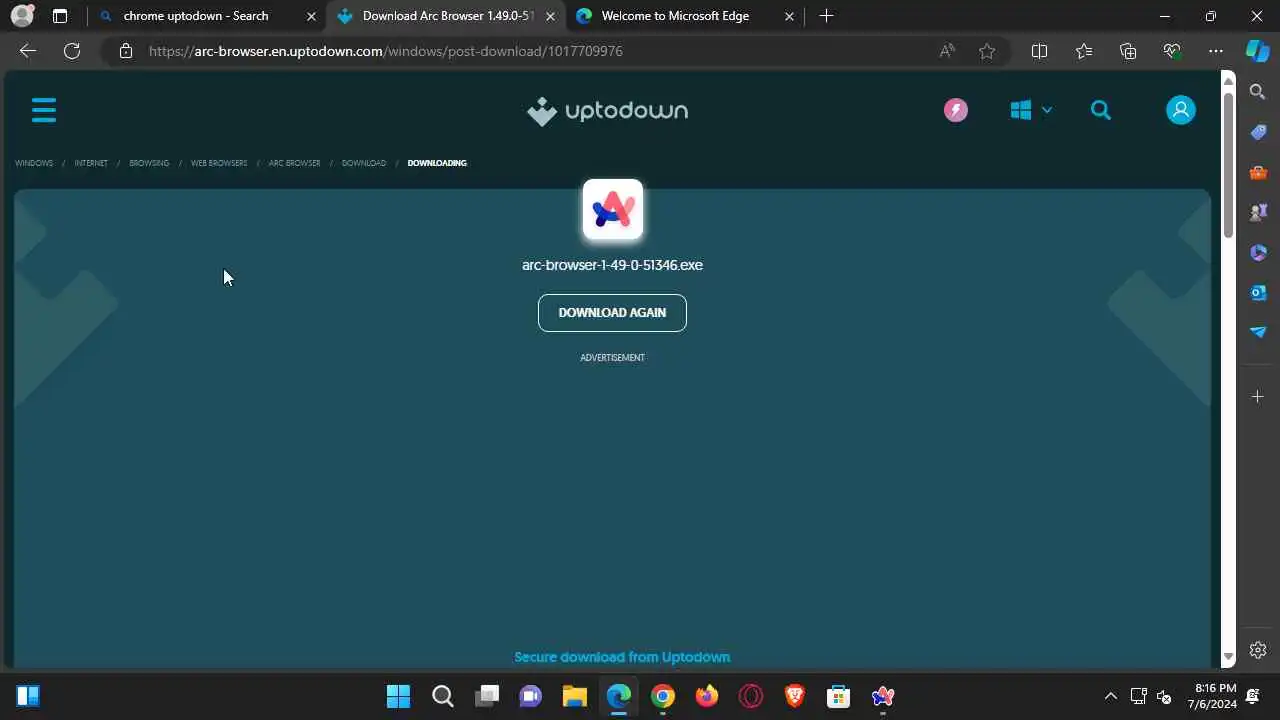This screenshot has width=1280, height=720.
Task: Customize sidebar with plus button
Action: [1258, 397]
